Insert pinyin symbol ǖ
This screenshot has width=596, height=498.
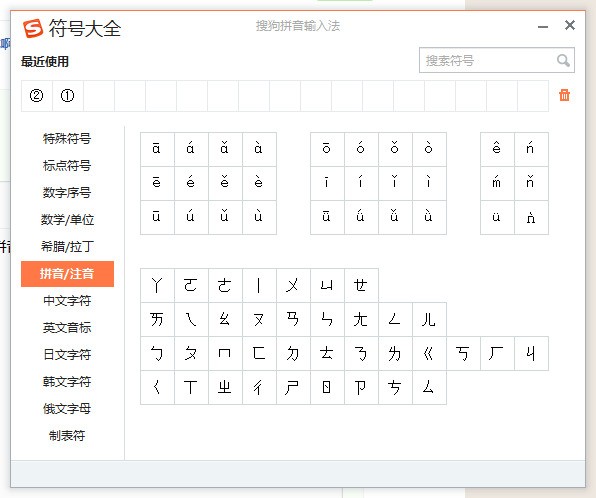(327, 217)
